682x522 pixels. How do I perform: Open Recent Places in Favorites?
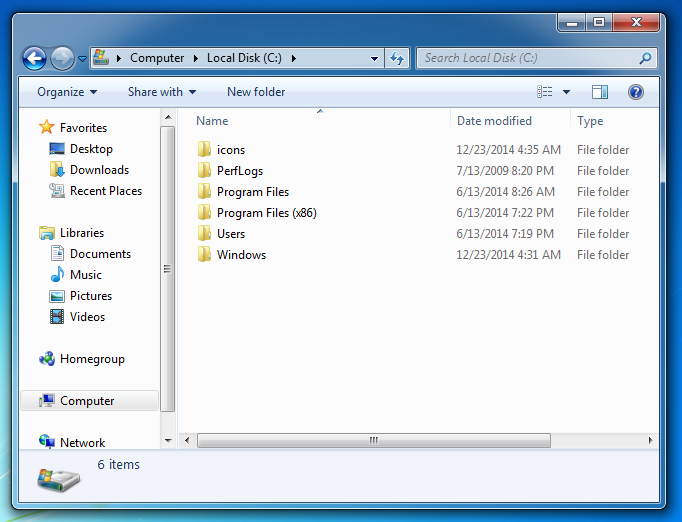tap(106, 191)
